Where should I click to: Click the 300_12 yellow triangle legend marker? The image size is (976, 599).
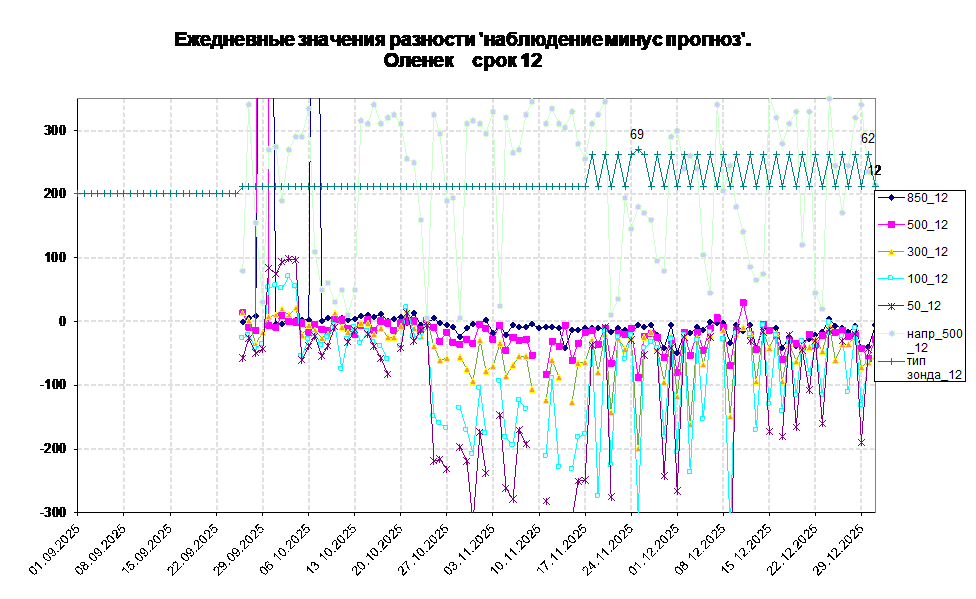point(891,252)
